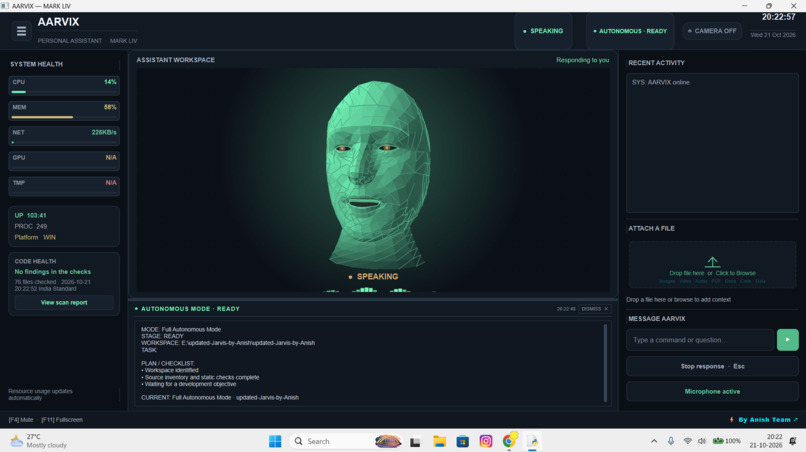Toggle the AUTONOMOUS · READY mode pill
Image resolution: width=806 pixels, height=452 pixels.
[630, 31]
